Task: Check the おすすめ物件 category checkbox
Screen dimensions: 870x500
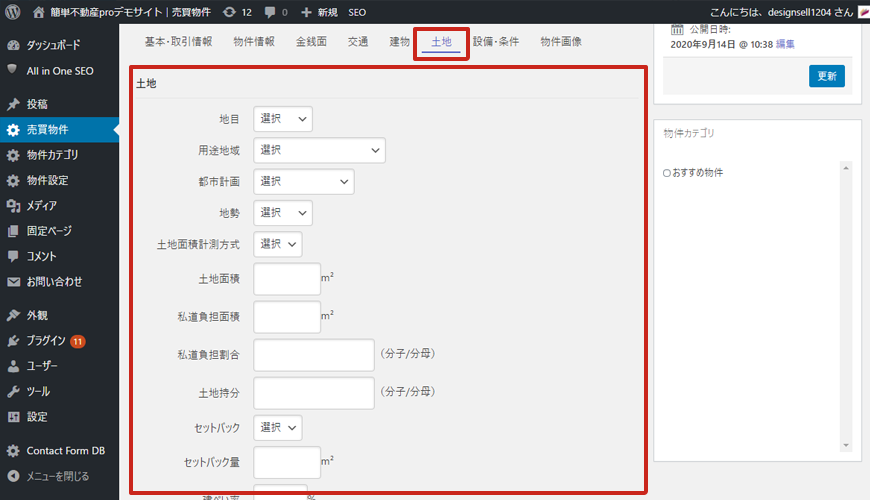Action: tap(667, 173)
